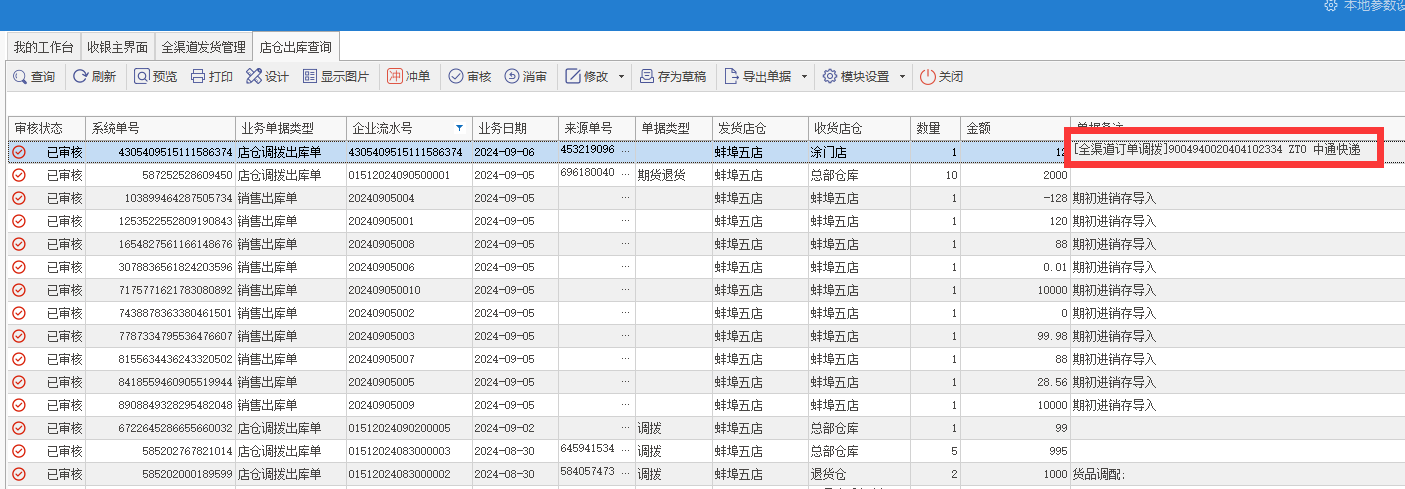Click approved status icon of row 587252528609450
Image resolution: width=1405 pixels, height=489 pixels.
[18, 175]
